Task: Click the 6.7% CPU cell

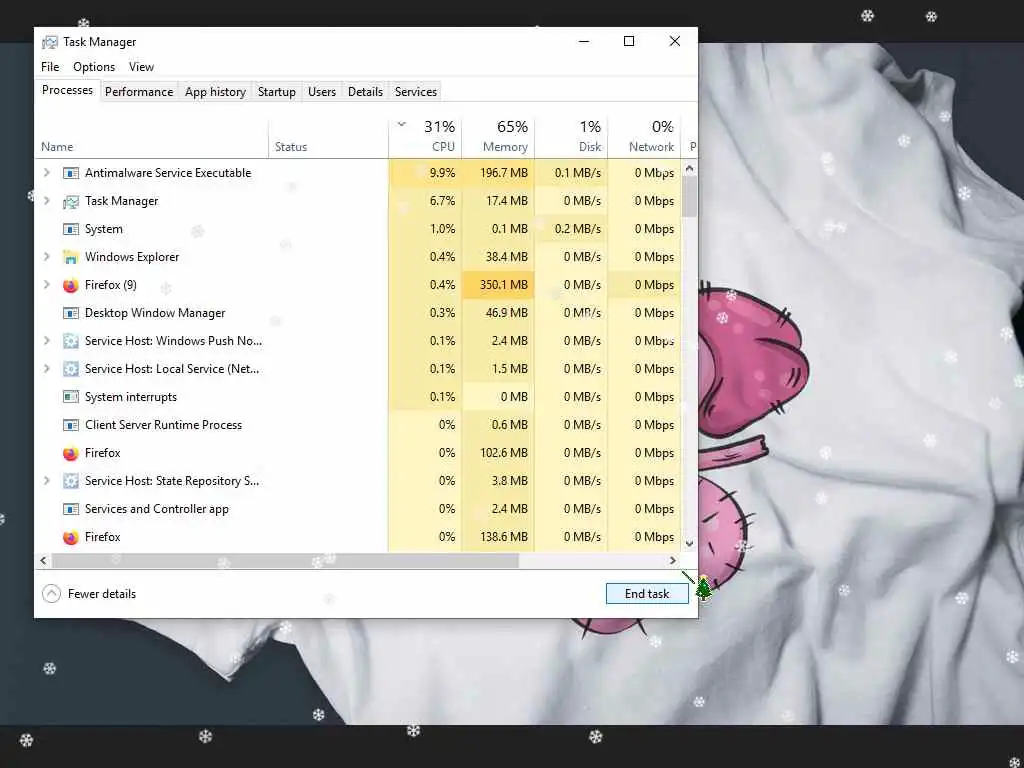Action: tap(425, 201)
